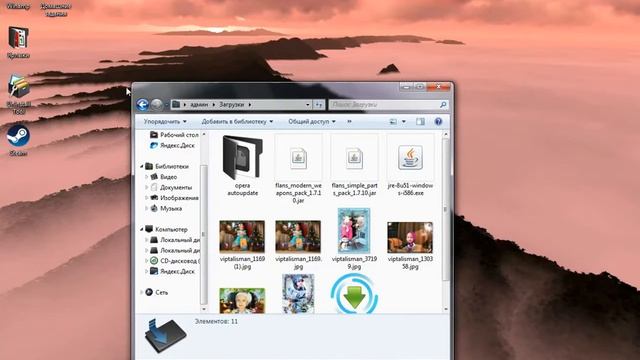The image size is (640, 360).
Task: Open the Упорядочить menu
Action: [x=165, y=121]
